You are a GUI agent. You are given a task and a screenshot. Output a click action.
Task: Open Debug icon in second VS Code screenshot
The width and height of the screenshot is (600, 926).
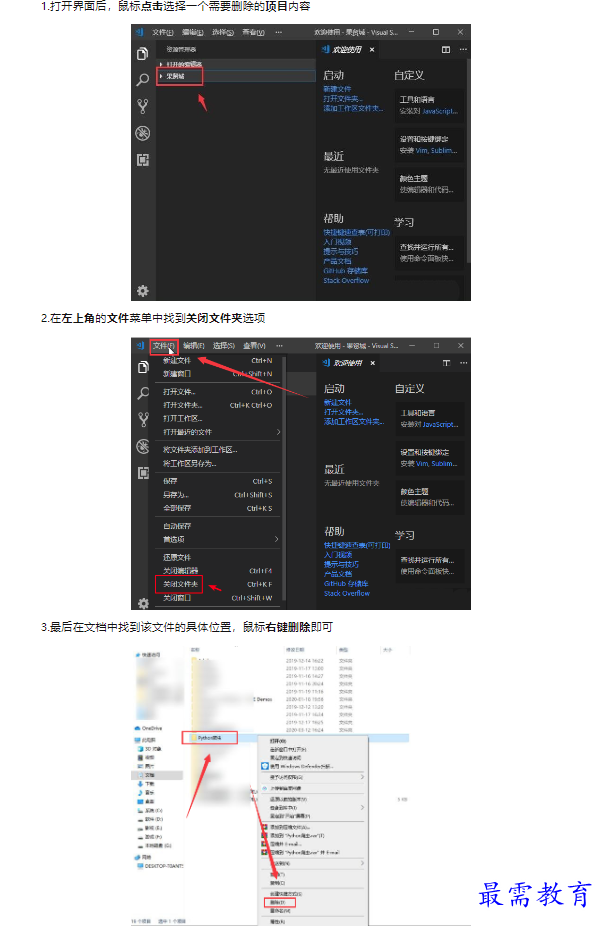(142, 446)
